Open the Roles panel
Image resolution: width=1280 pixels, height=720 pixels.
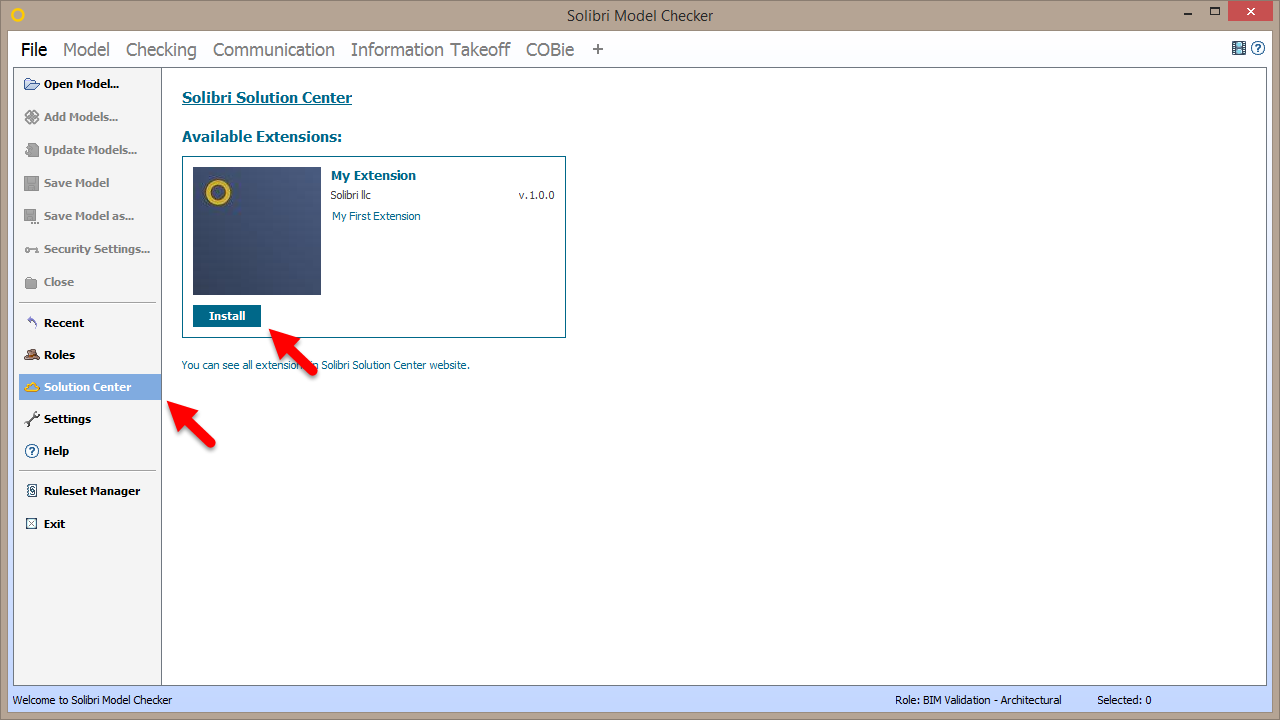tap(30, 354)
